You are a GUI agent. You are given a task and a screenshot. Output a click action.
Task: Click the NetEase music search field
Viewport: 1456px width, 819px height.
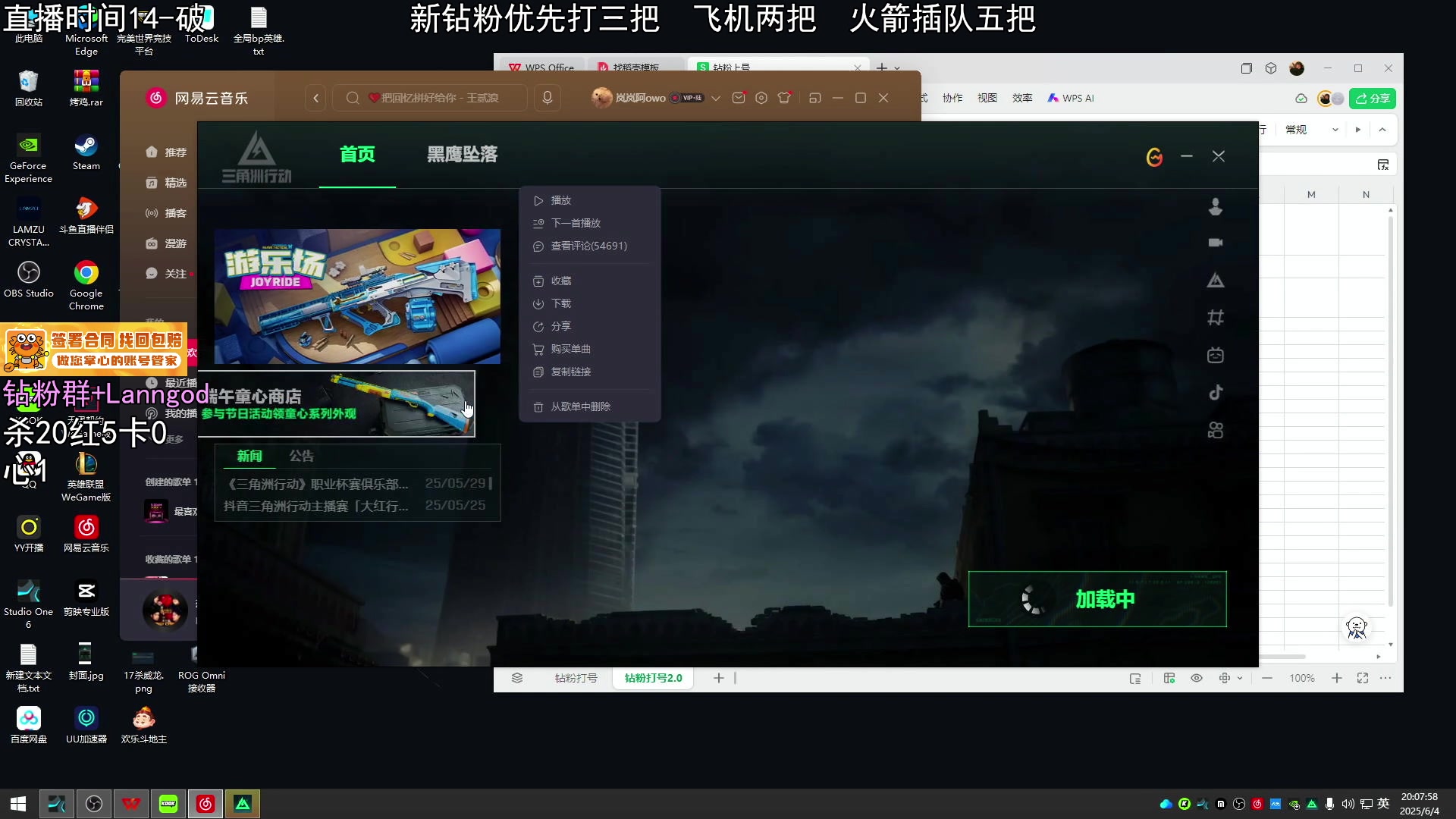(429, 98)
